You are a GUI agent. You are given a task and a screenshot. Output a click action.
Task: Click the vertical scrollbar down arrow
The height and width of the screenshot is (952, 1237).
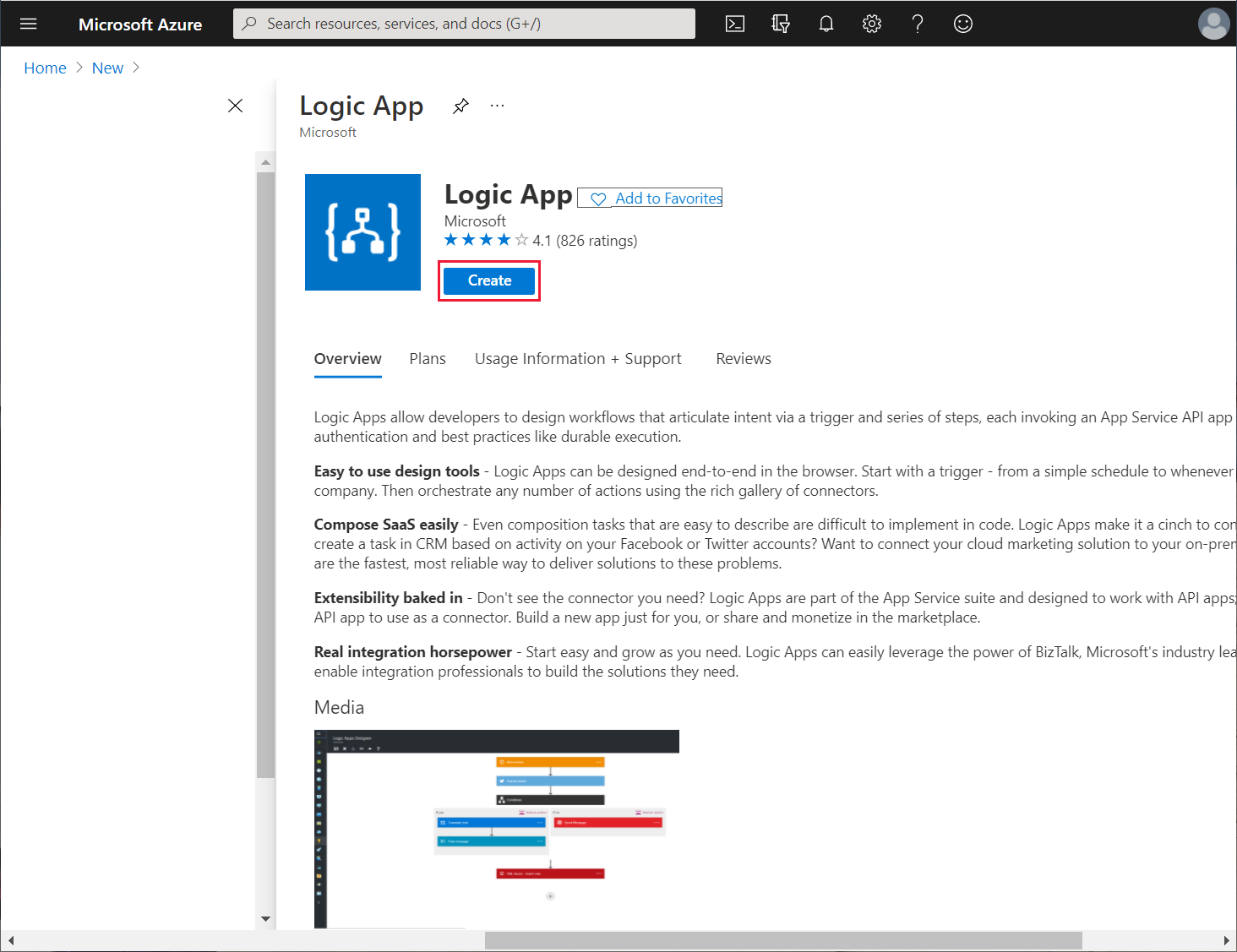(265, 919)
